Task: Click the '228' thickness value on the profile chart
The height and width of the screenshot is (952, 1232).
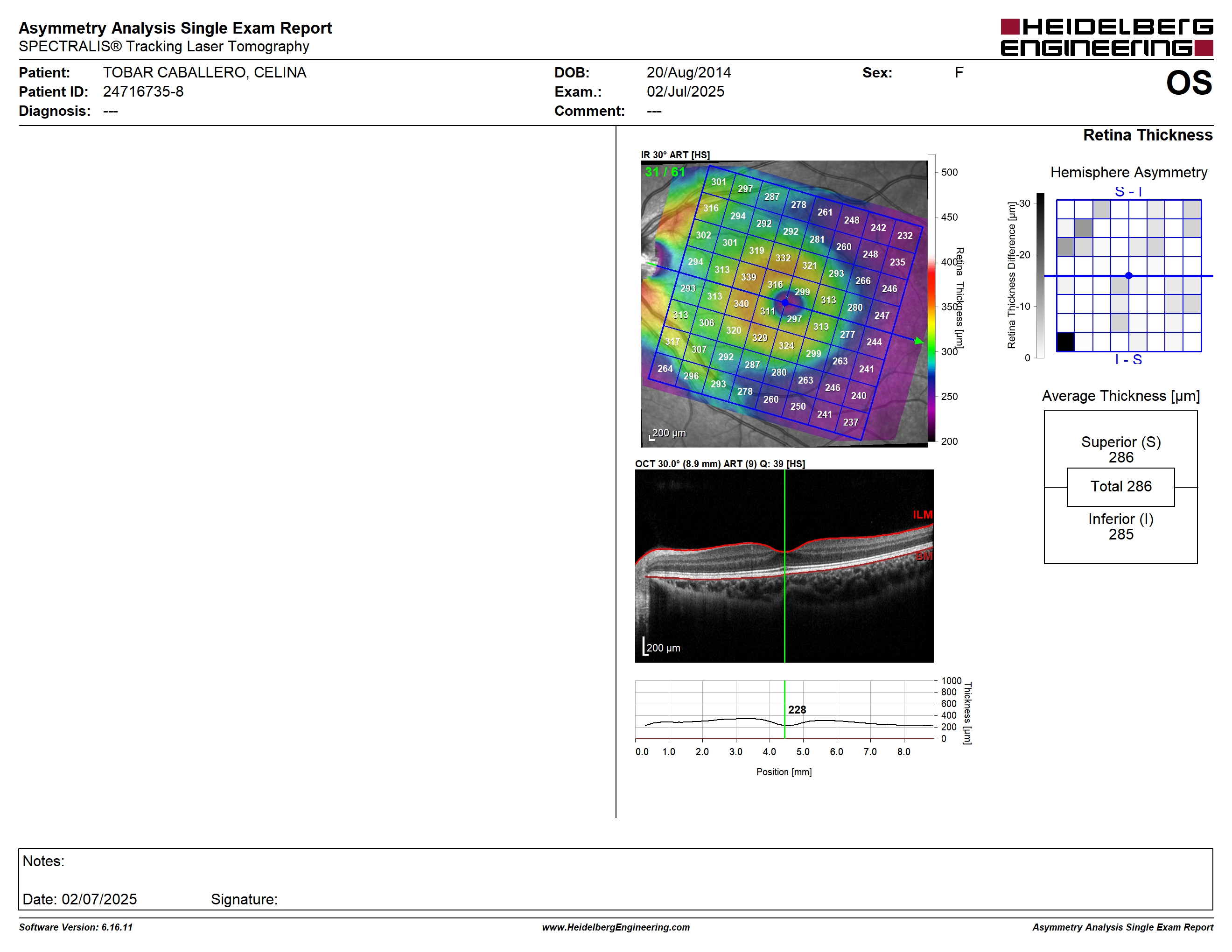Action: [797, 709]
